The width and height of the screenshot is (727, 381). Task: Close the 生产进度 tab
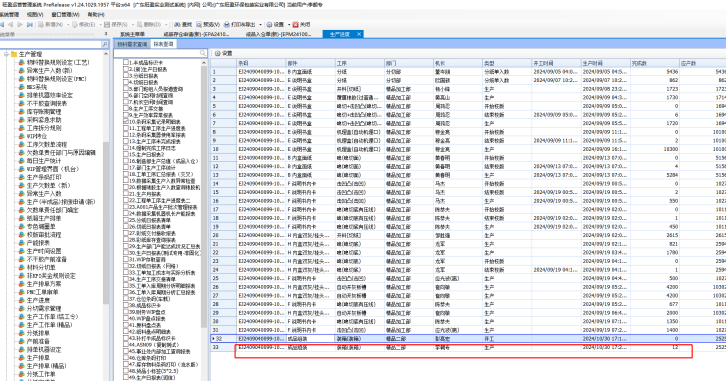click(x=359, y=34)
